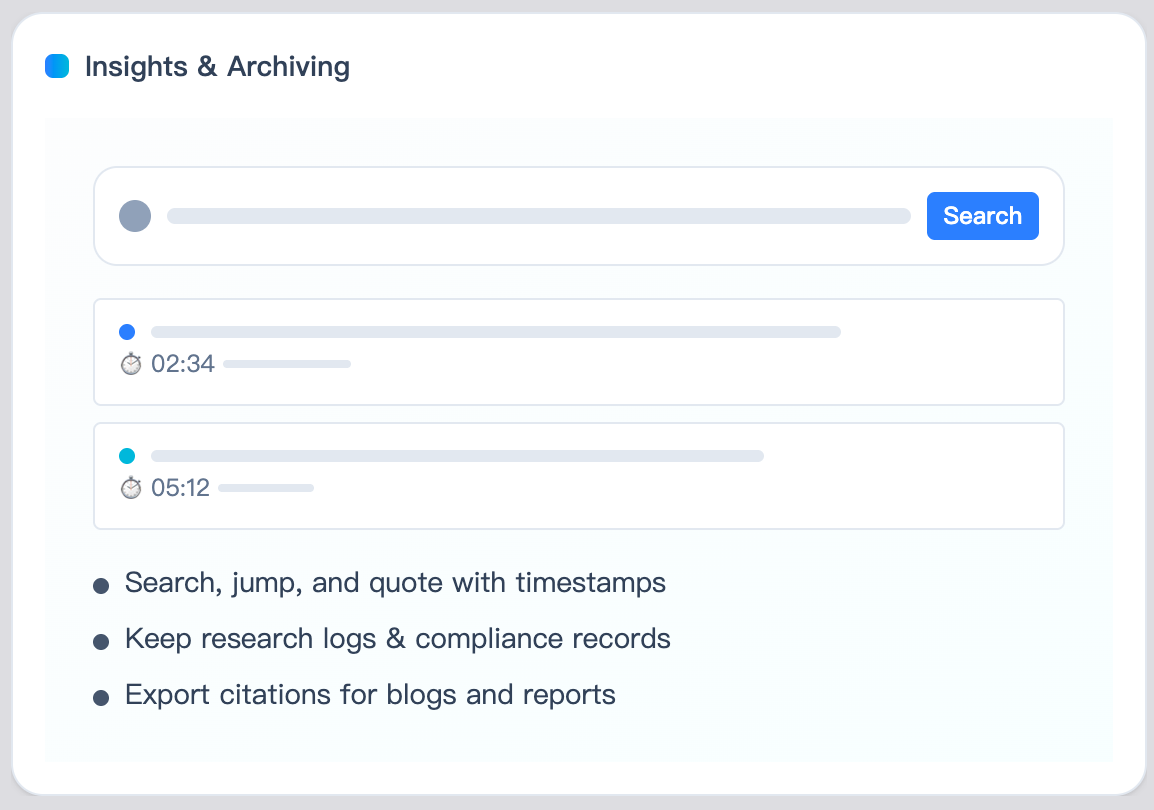1154x810 pixels.
Task: Jump to the 02:34 timestamp
Action: click(x=183, y=364)
